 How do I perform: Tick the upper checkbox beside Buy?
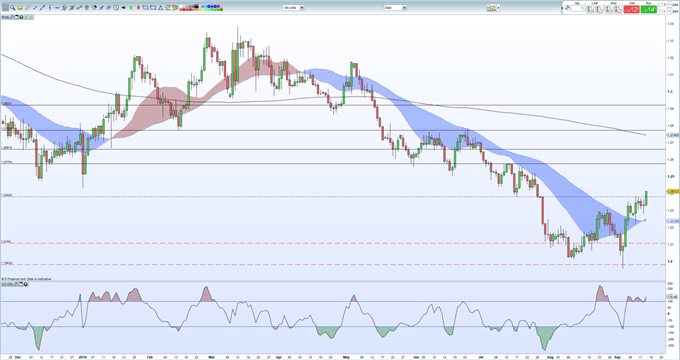(x=661, y=5)
